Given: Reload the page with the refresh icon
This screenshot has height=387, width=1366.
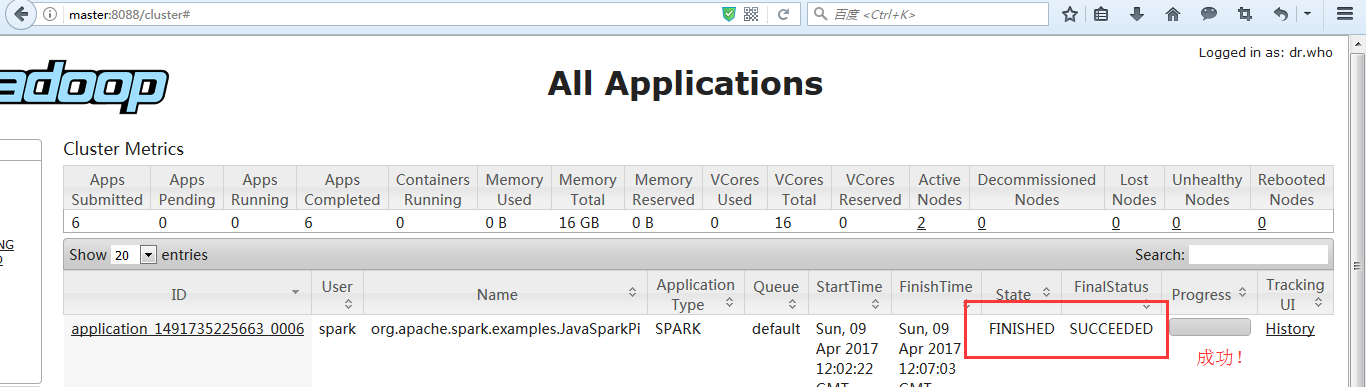Looking at the screenshot, I should (x=784, y=14).
